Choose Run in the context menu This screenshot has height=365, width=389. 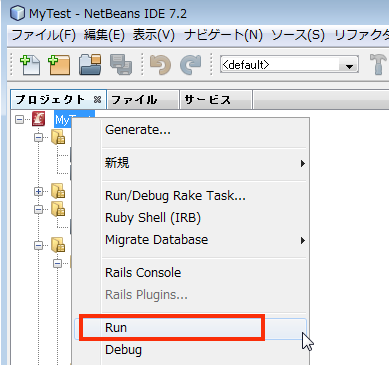[190, 328]
